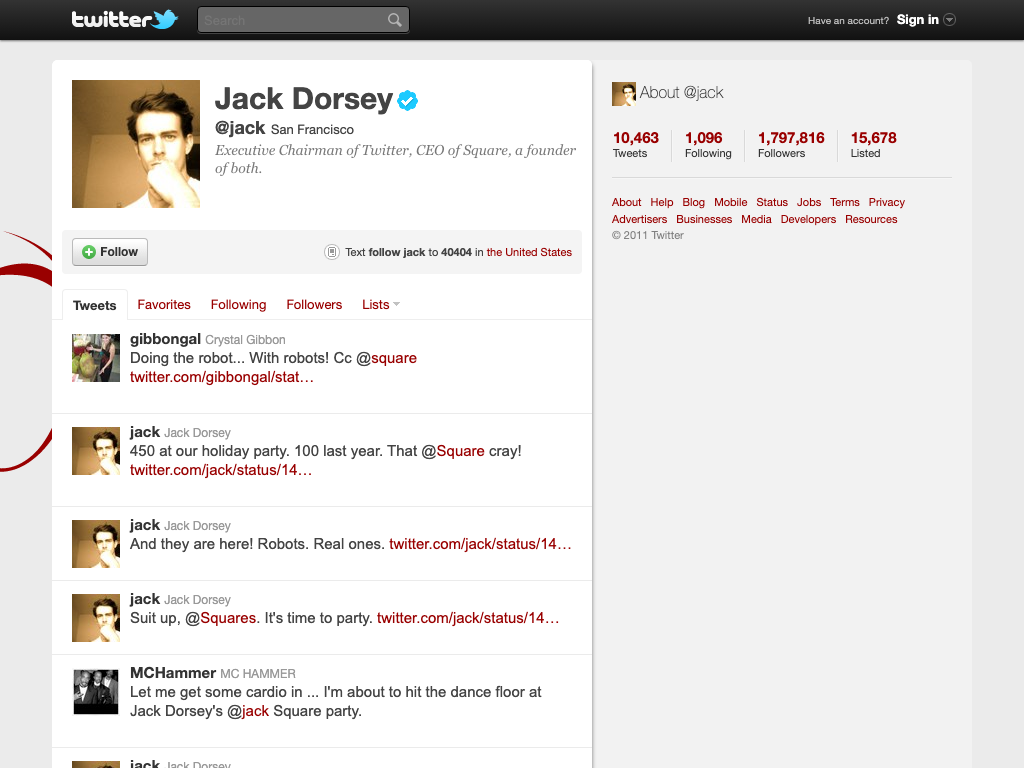Open the Jobs footer link
The height and width of the screenshot is (768, 1024).
(x=809, y=202)
